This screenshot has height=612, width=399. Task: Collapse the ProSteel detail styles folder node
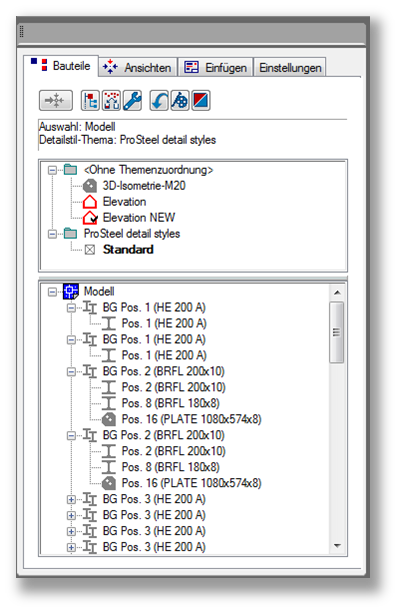pos(52,234)
